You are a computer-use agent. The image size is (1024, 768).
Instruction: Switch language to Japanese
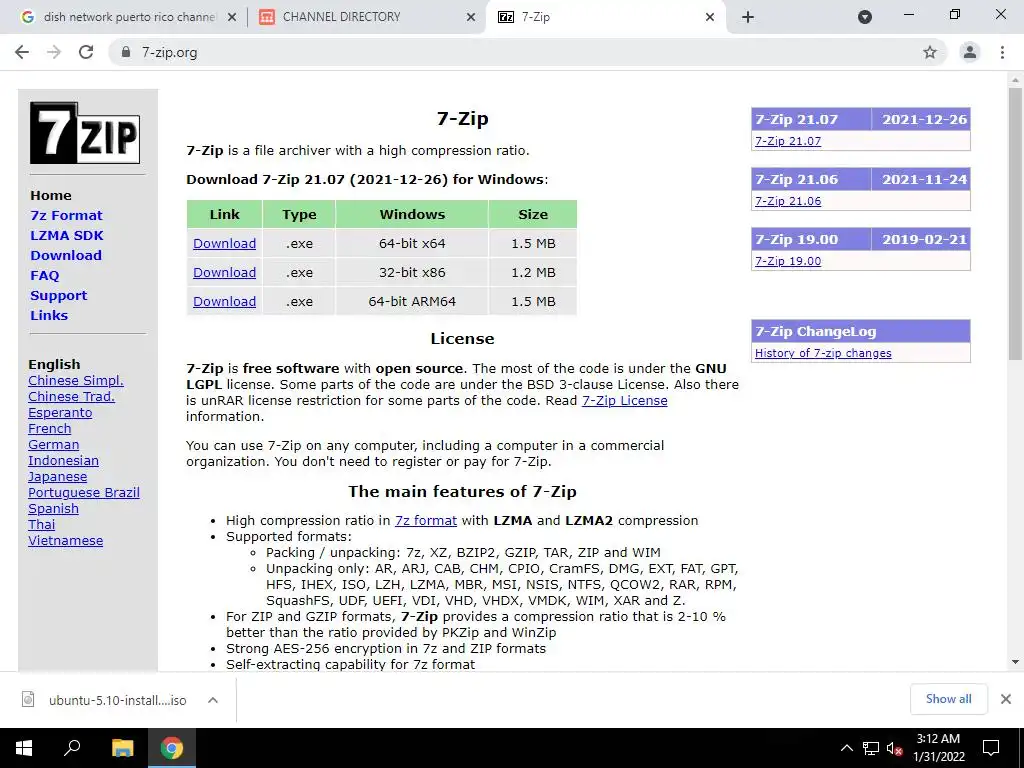[57, 477]
